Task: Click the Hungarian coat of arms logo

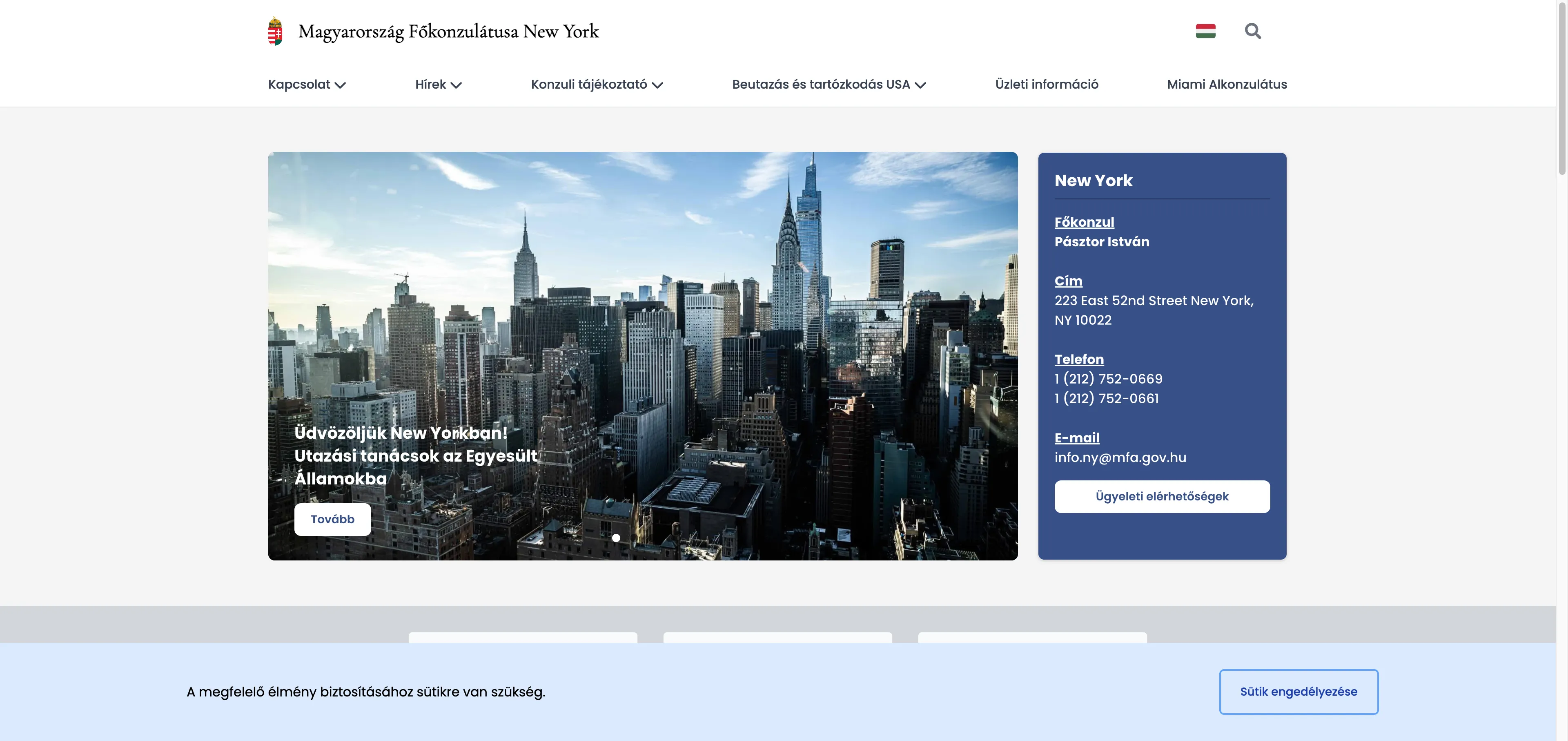Action: point(275,31)
